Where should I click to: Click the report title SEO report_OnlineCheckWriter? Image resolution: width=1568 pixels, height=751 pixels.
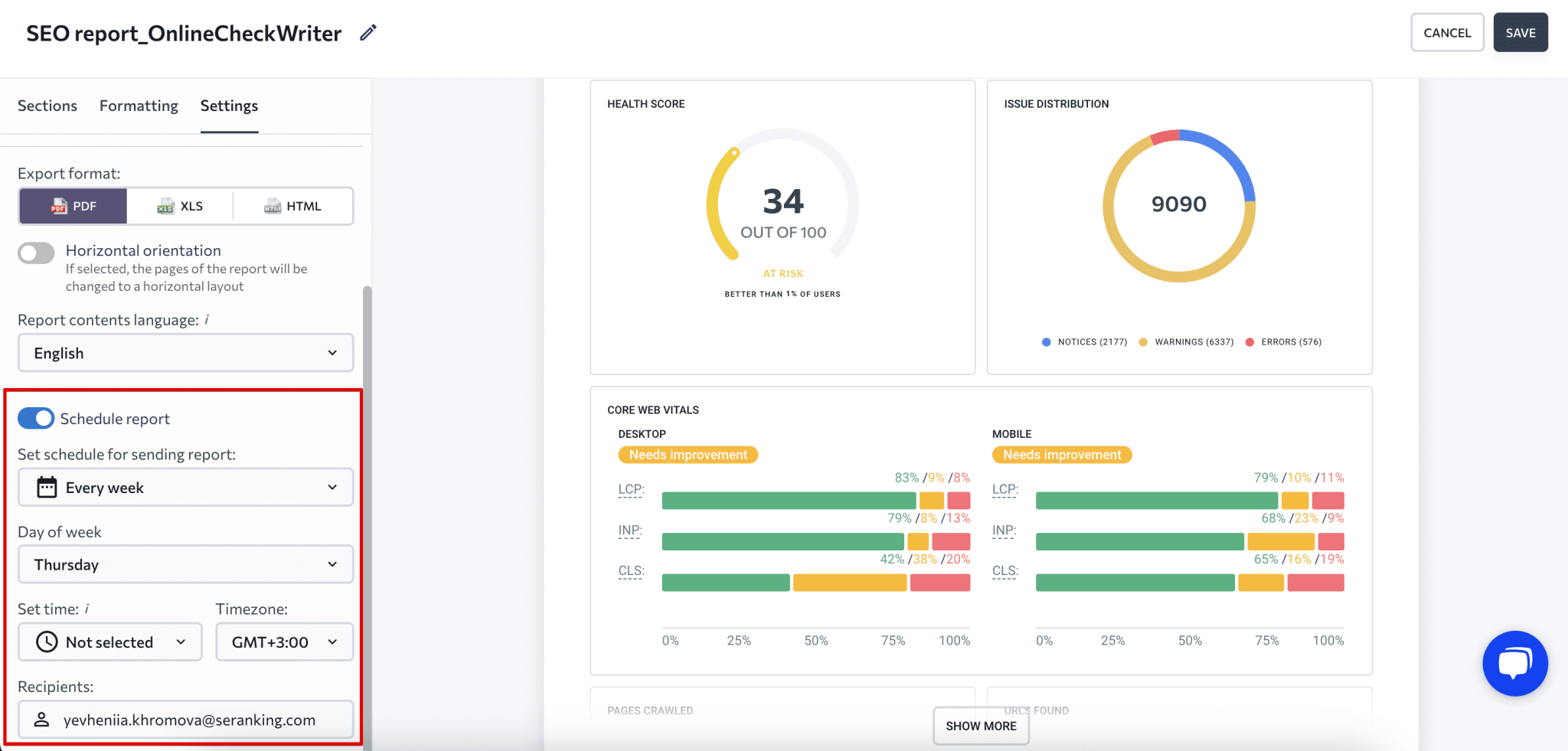pos(184,34)
